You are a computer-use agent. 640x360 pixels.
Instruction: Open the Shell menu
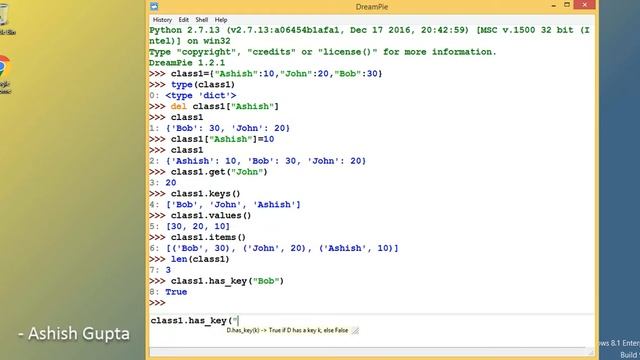point(202,20)
